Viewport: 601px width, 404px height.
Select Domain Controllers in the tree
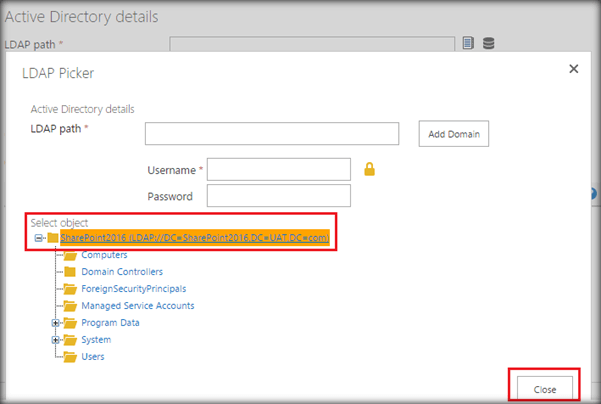(x=122, y=272)
